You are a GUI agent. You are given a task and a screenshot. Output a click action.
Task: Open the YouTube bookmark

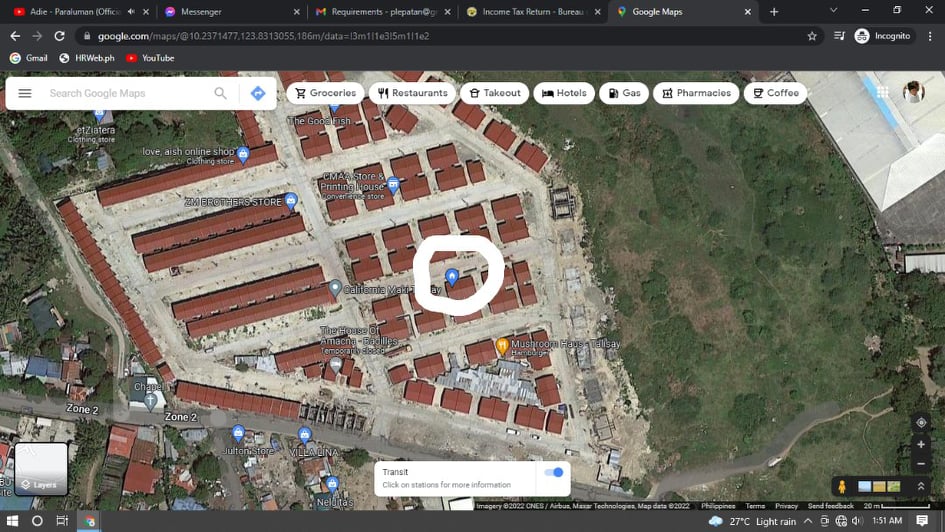(x=150, y=58)
